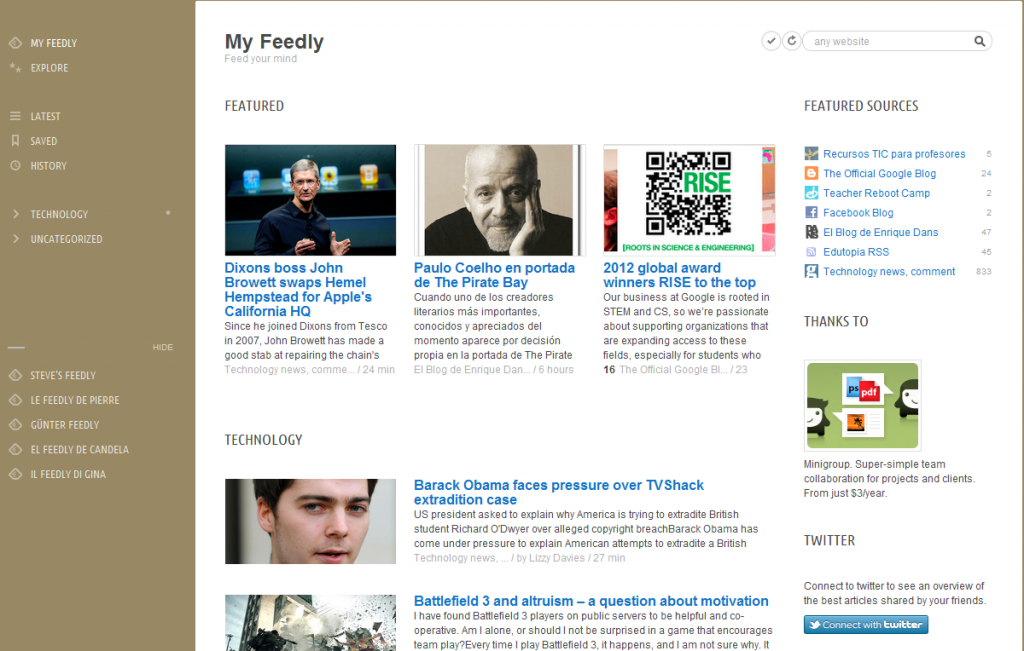1024x651 pixels.
Task: Click the History clock icon
Action: pyautogui.click(x=16, y=166)
